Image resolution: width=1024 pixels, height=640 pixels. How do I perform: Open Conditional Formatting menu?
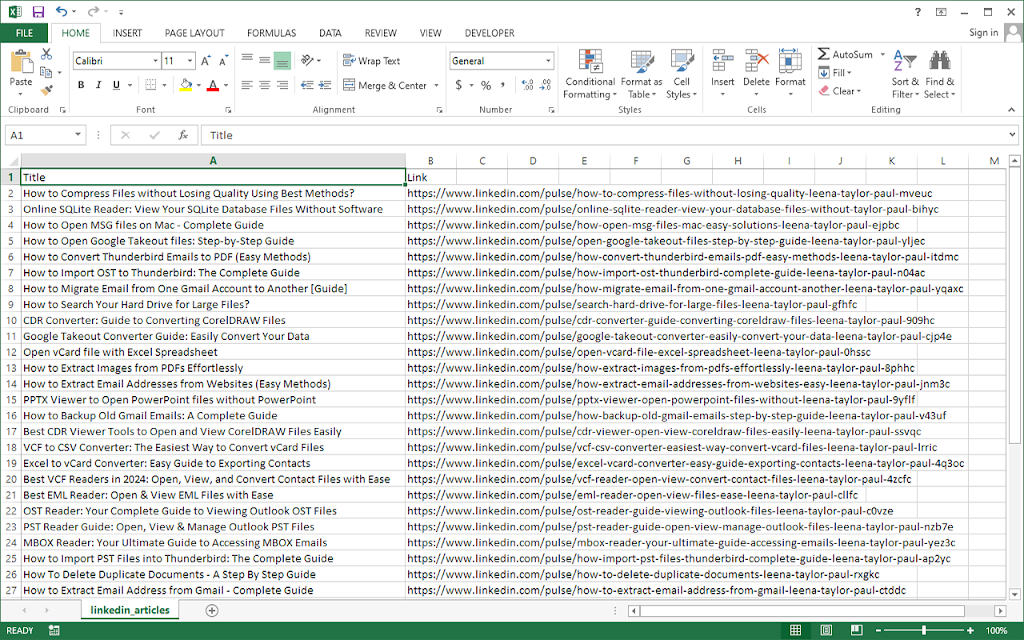tap(590, 74)
